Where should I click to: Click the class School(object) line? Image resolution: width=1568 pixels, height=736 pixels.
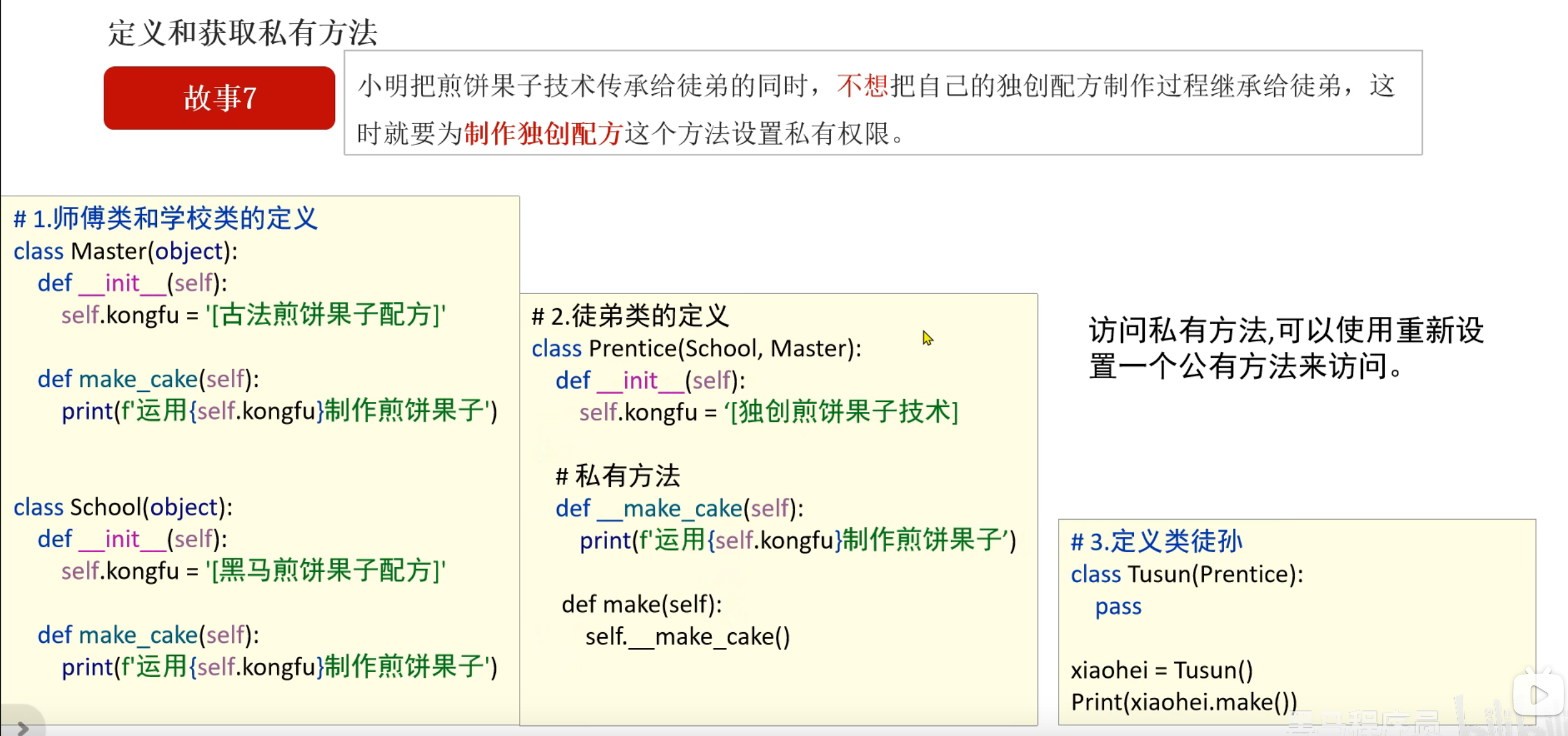point(123,507)
